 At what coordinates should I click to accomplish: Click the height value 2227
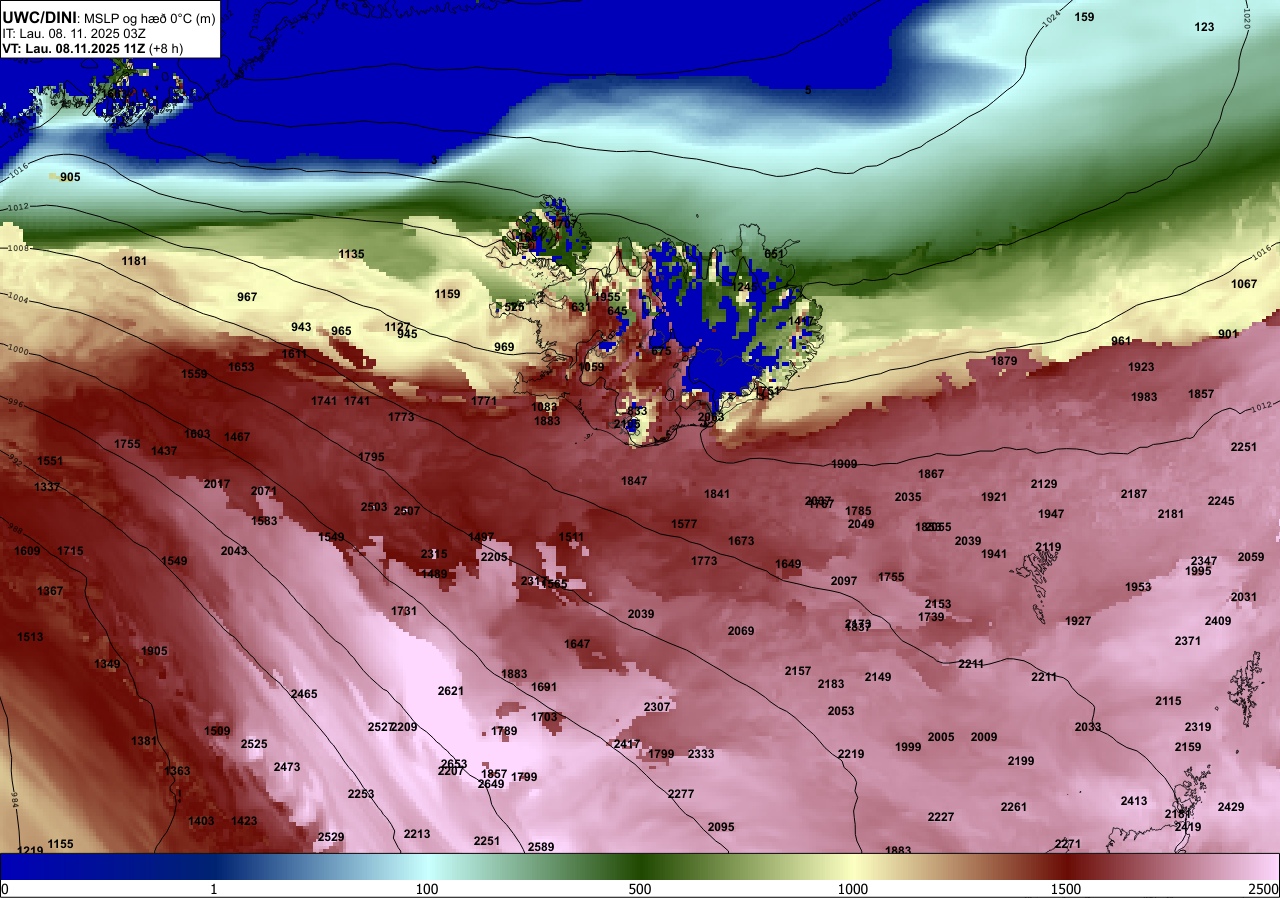941,817
